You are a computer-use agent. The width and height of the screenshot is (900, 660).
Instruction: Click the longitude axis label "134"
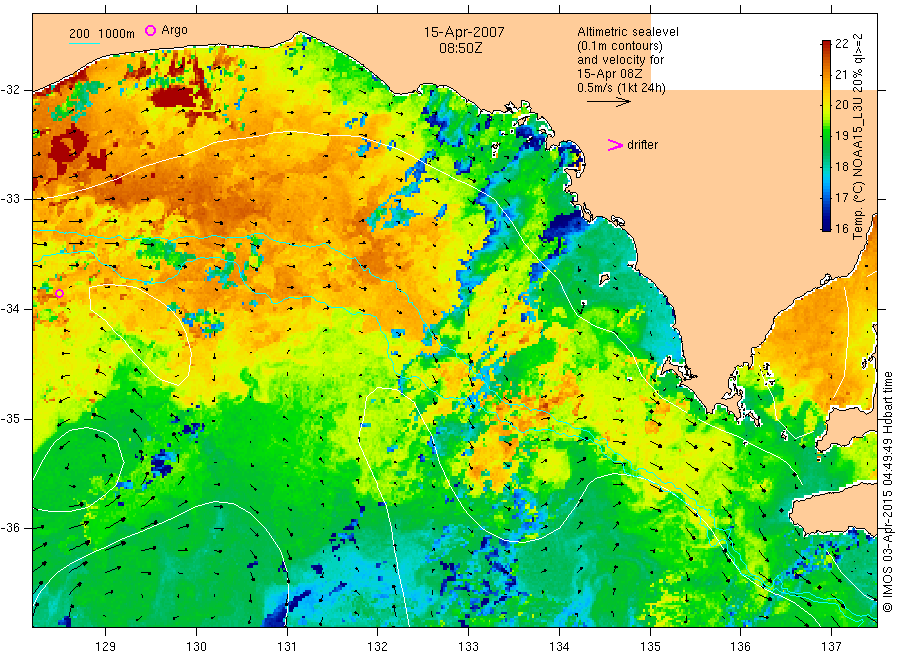click(559, 647)
